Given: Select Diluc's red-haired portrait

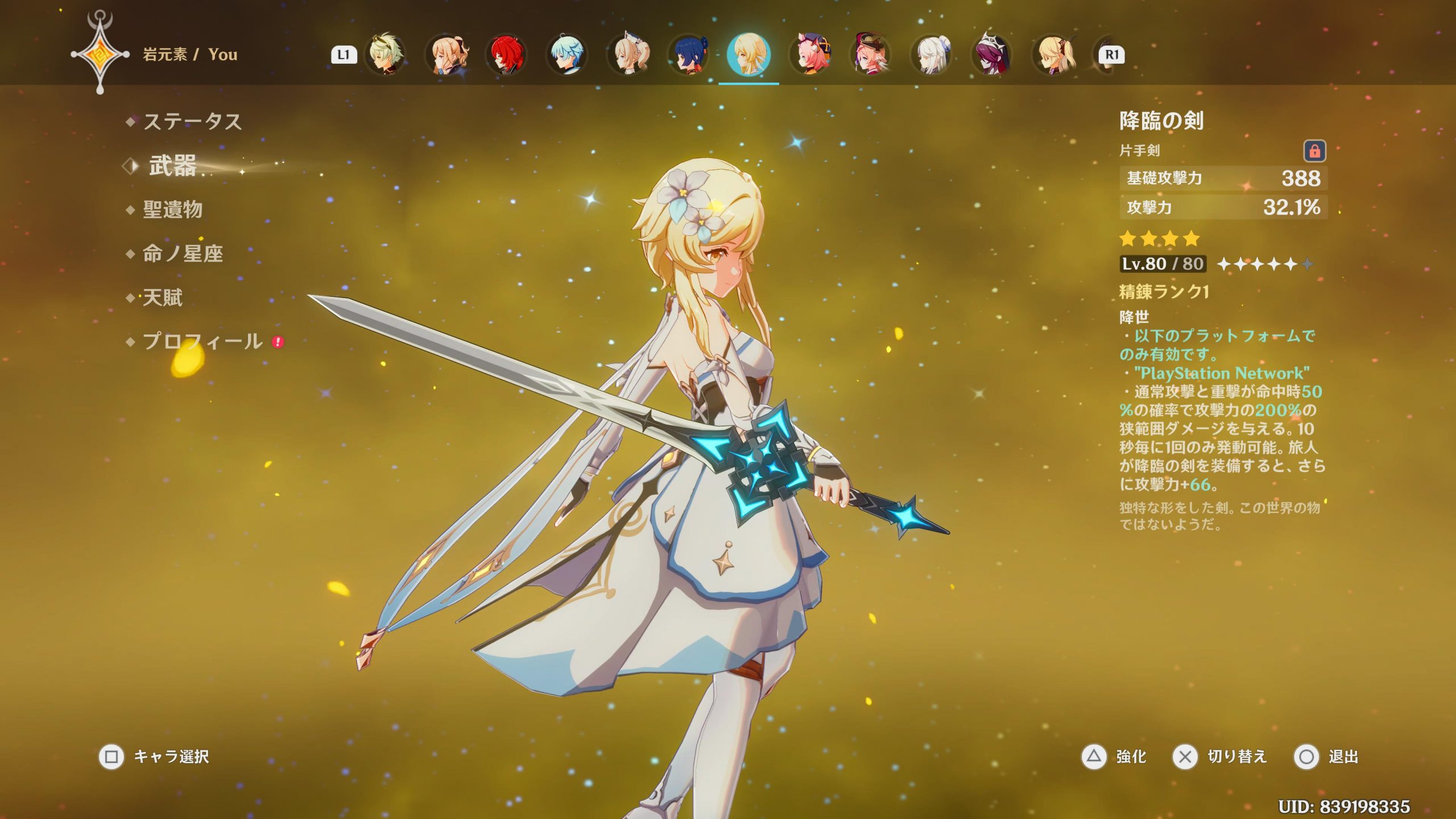Looking at the screenshot, I should pyautogui.click(x=506, y=55).
